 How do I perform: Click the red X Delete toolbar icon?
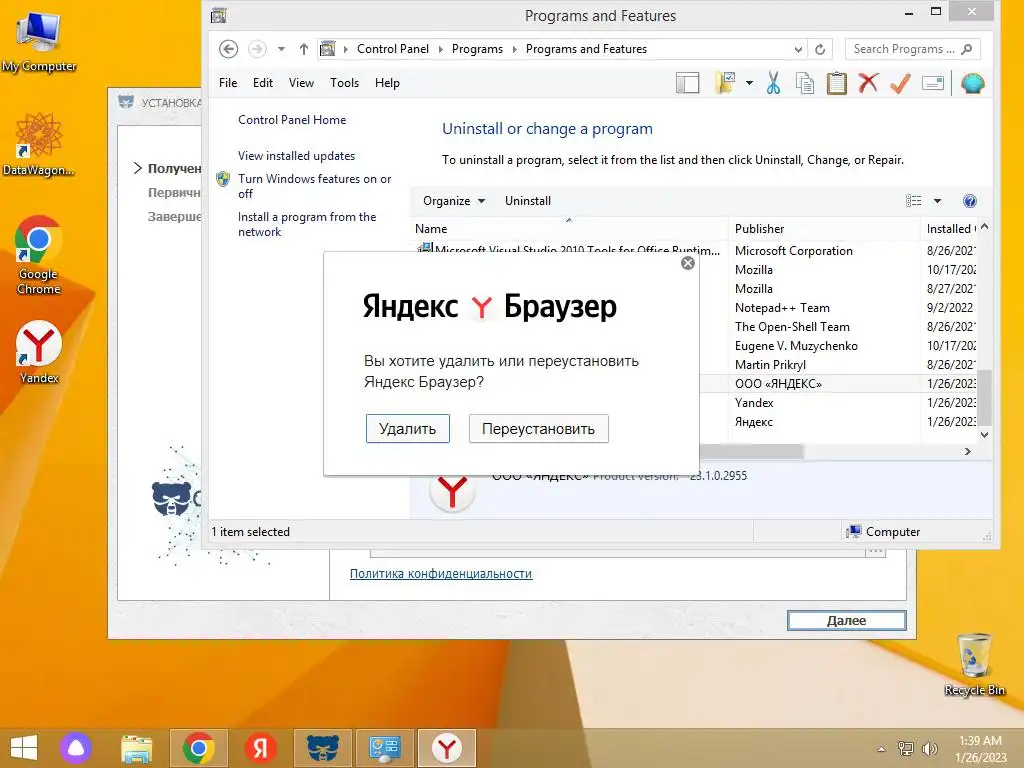868,83
